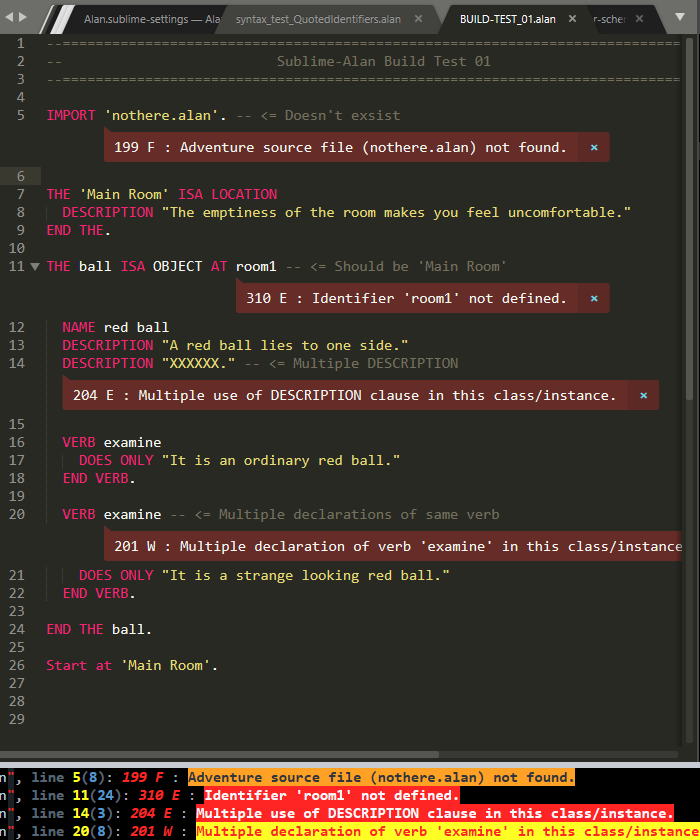700x840 pixels.
Task: Switch to syntax_test_QuotedIdentifiers.alan tab
Action: pos(318,19)
